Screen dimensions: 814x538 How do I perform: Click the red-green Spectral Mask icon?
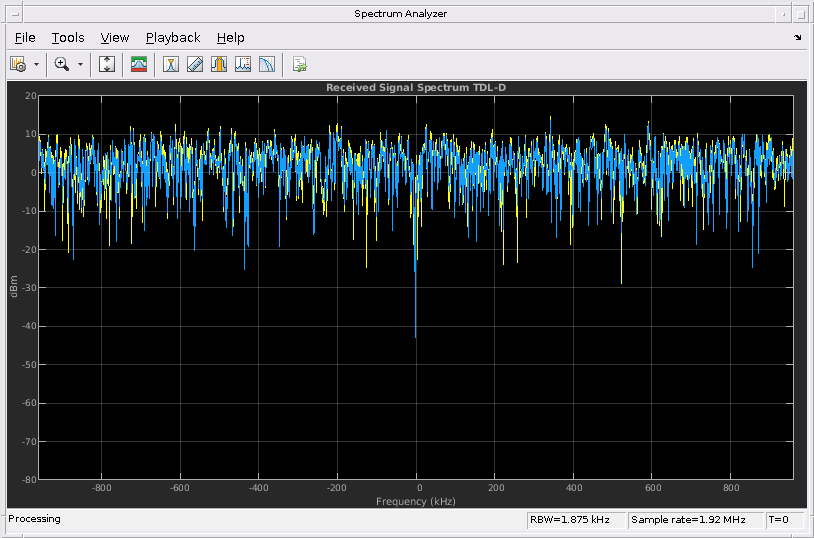[139, 64]
